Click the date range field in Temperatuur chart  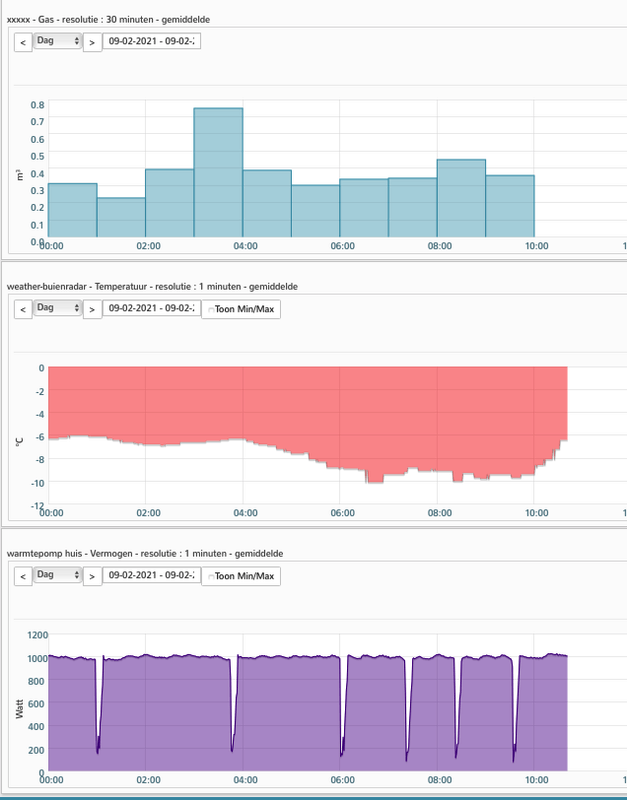click(152, 308)
